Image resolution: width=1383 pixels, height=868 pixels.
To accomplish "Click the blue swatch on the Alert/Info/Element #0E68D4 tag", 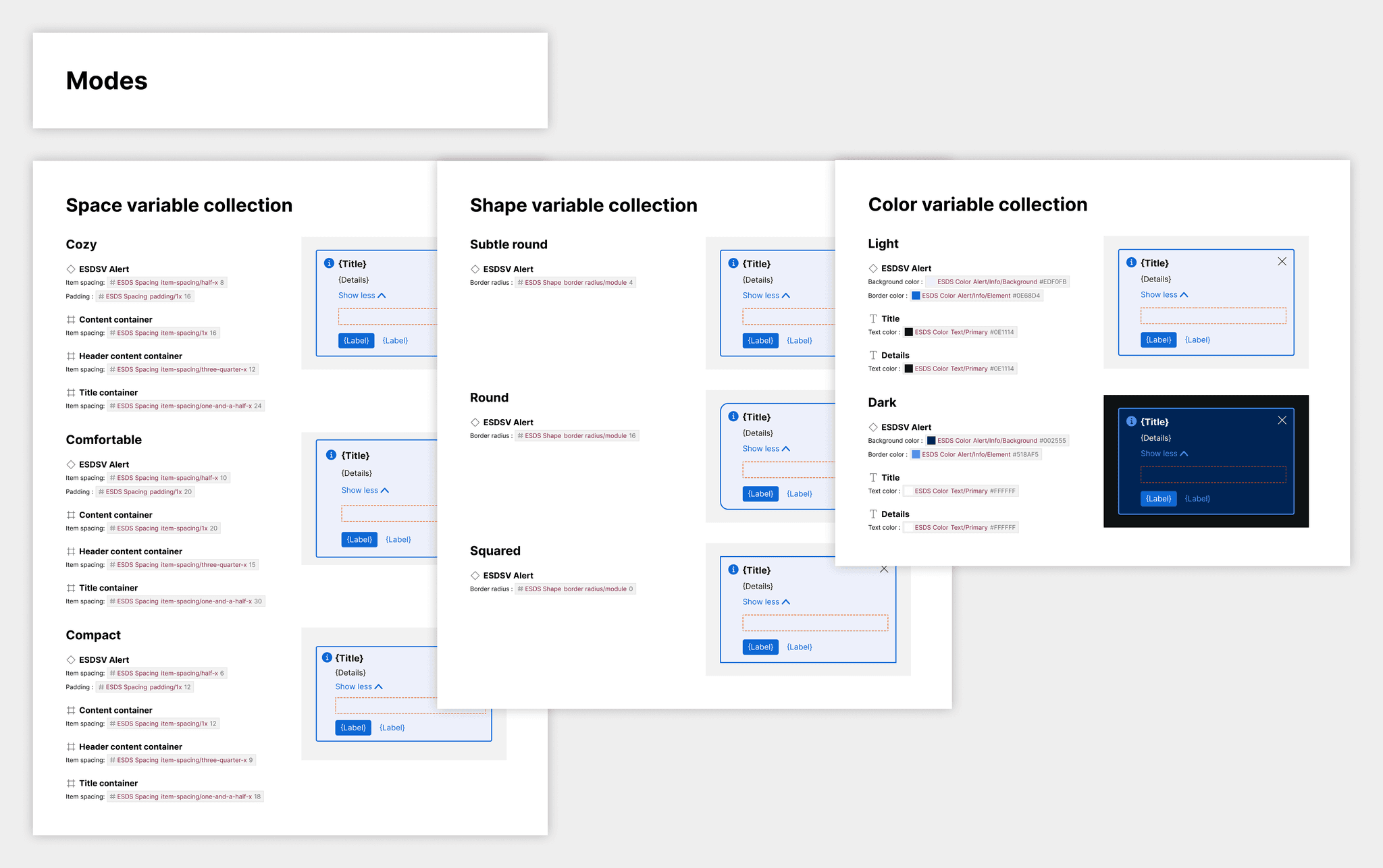I will pos(916,295).
